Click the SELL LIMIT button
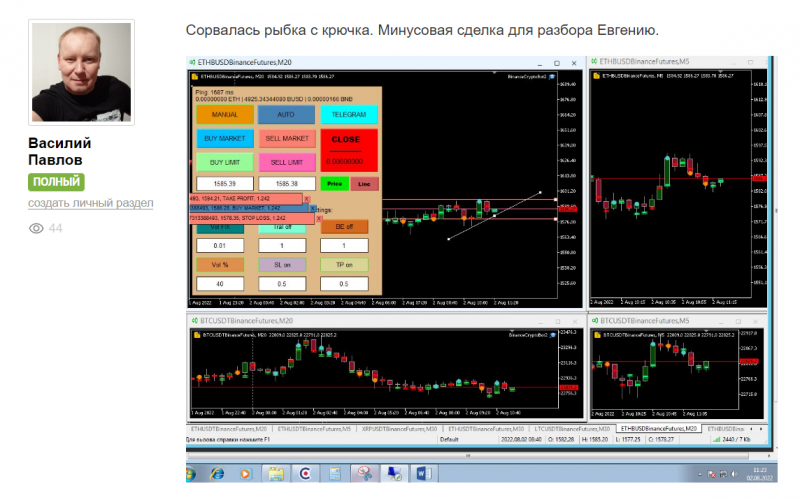 (x=287, y=162)
